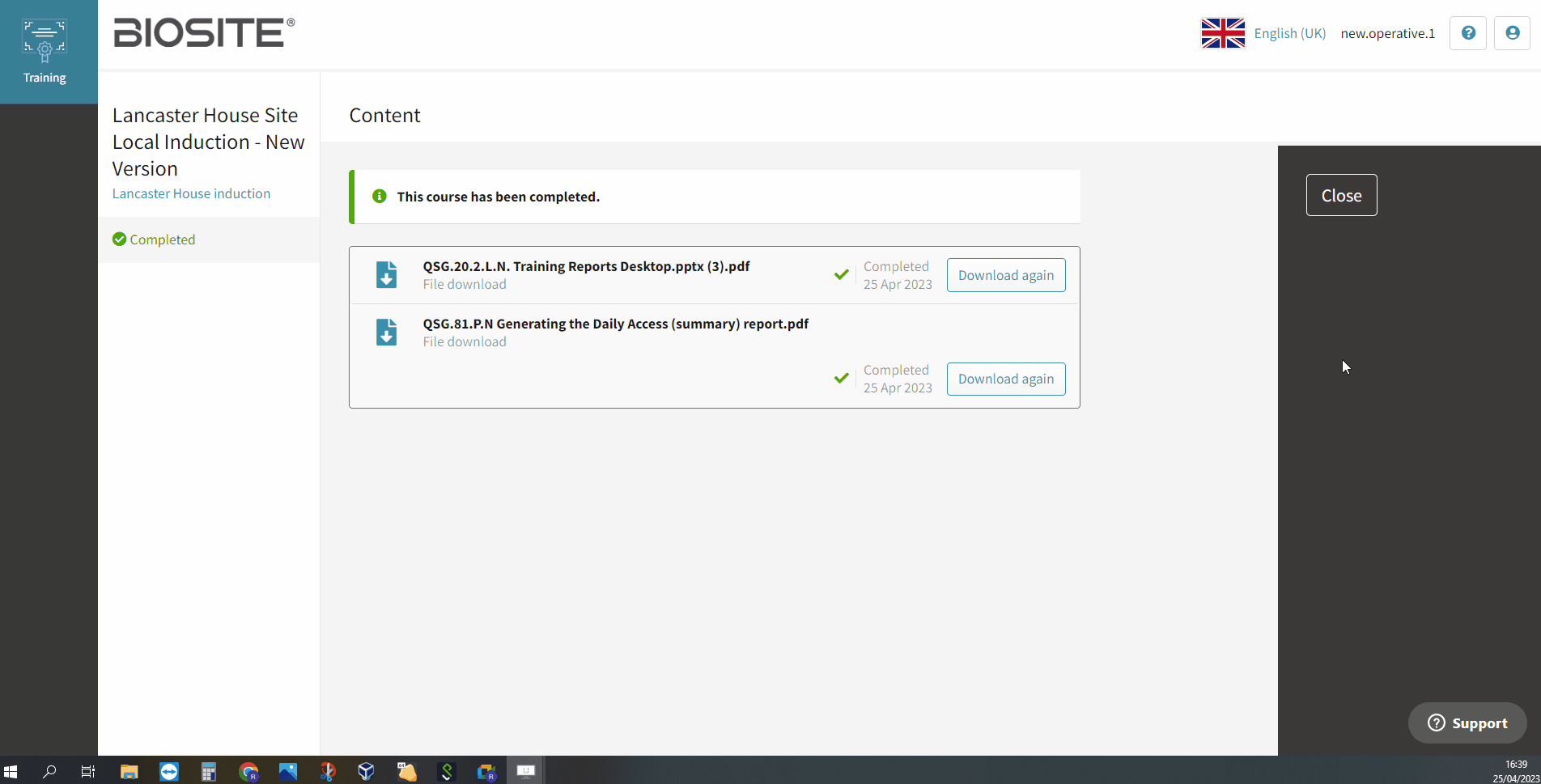
Task: Open the Support chat widget
Action: coord(1467,723)
